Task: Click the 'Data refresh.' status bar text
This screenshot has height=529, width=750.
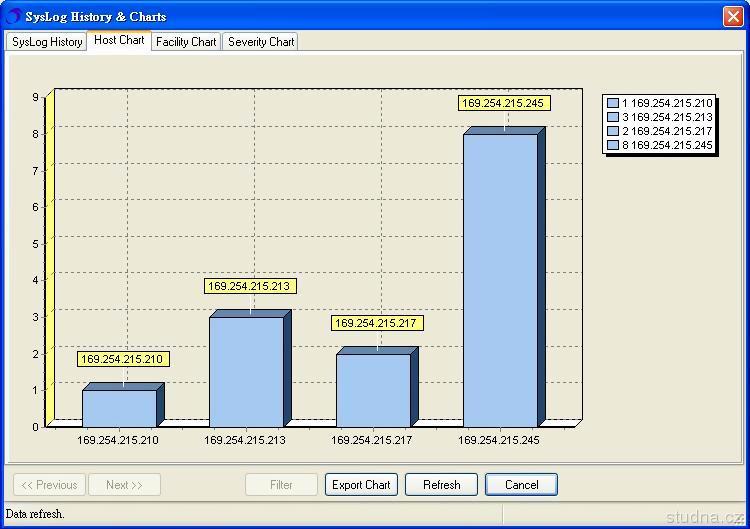Action: tap(35, 514)
